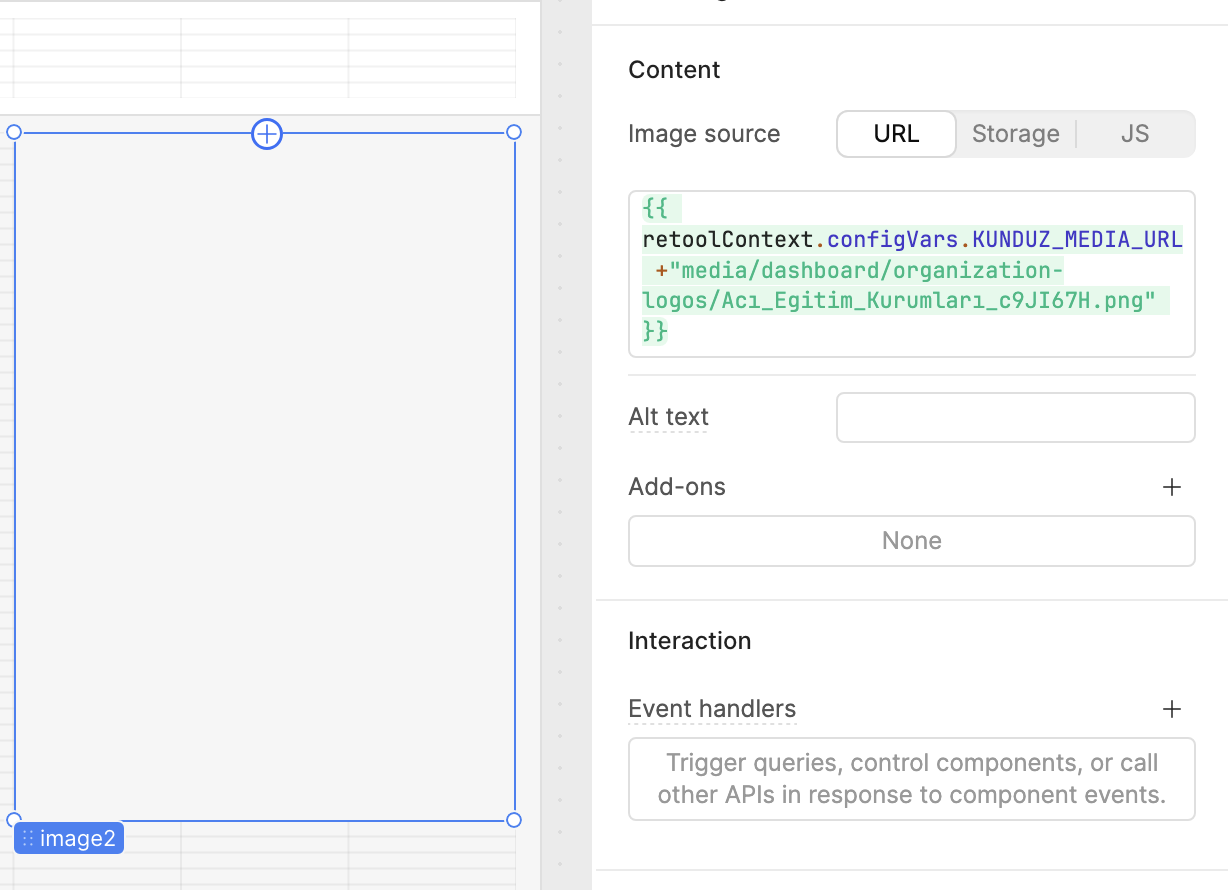Image resolution: width=1228 pixels, height=890 pixels.
Task: Switch image source to JS
Action: [x=1135, y=134]
